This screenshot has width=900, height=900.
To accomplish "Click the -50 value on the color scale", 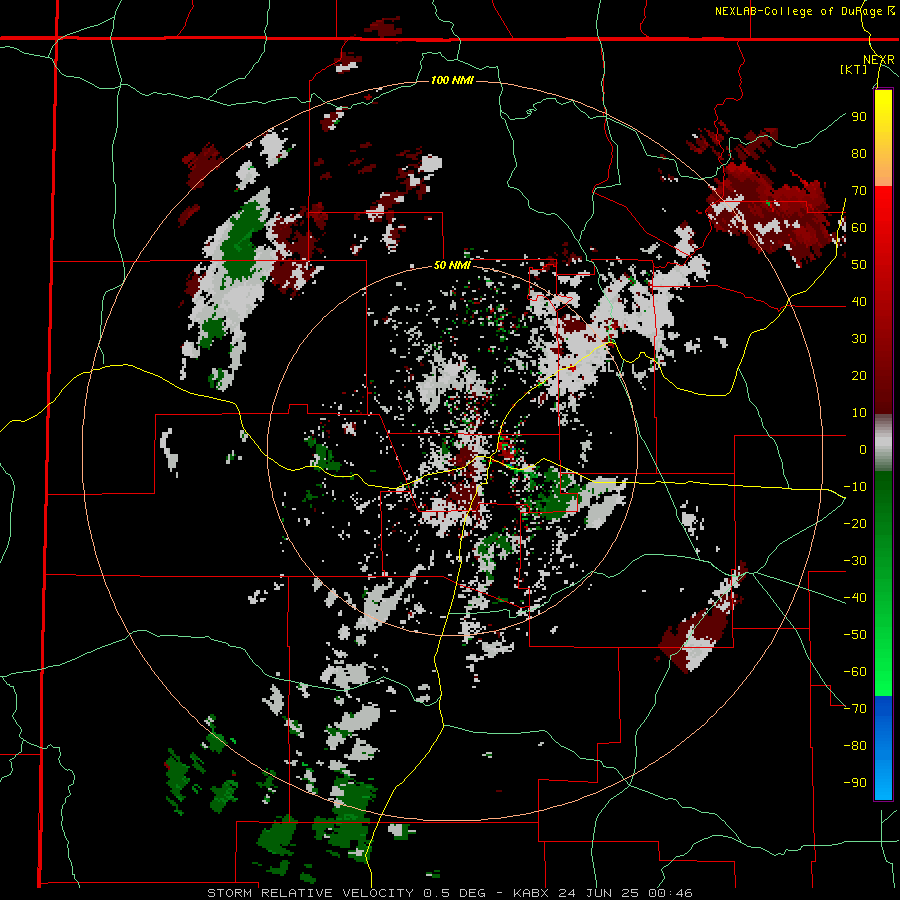I will (855, 635).
